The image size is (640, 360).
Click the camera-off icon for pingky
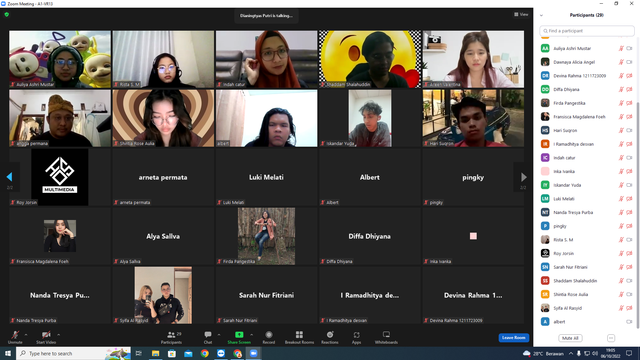[629, 226]
